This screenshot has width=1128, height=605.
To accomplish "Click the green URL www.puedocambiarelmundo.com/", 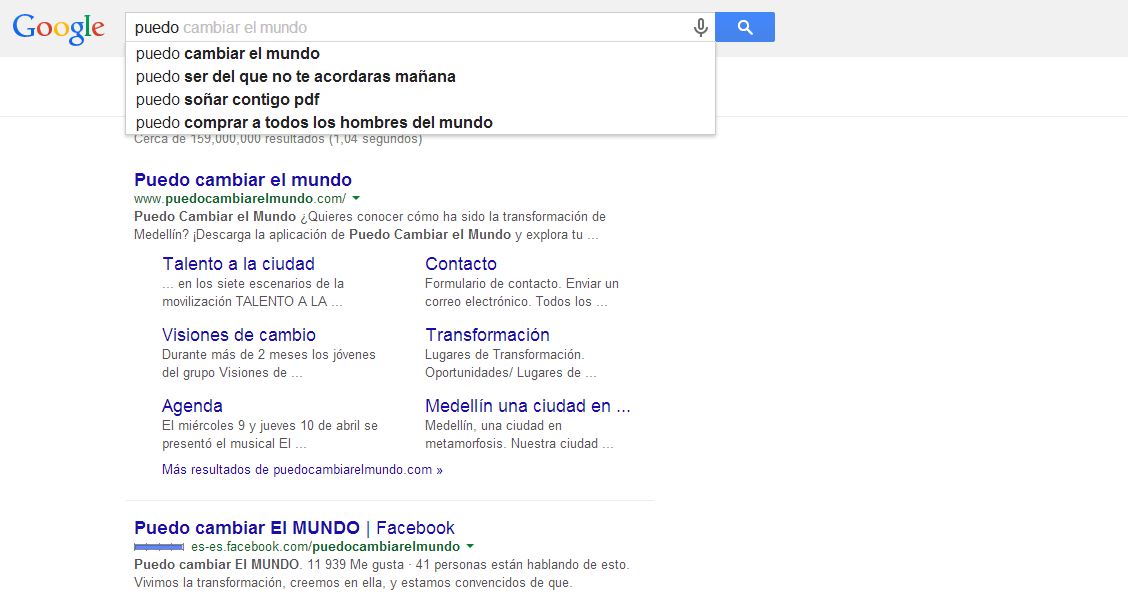I will pos(240,199).
